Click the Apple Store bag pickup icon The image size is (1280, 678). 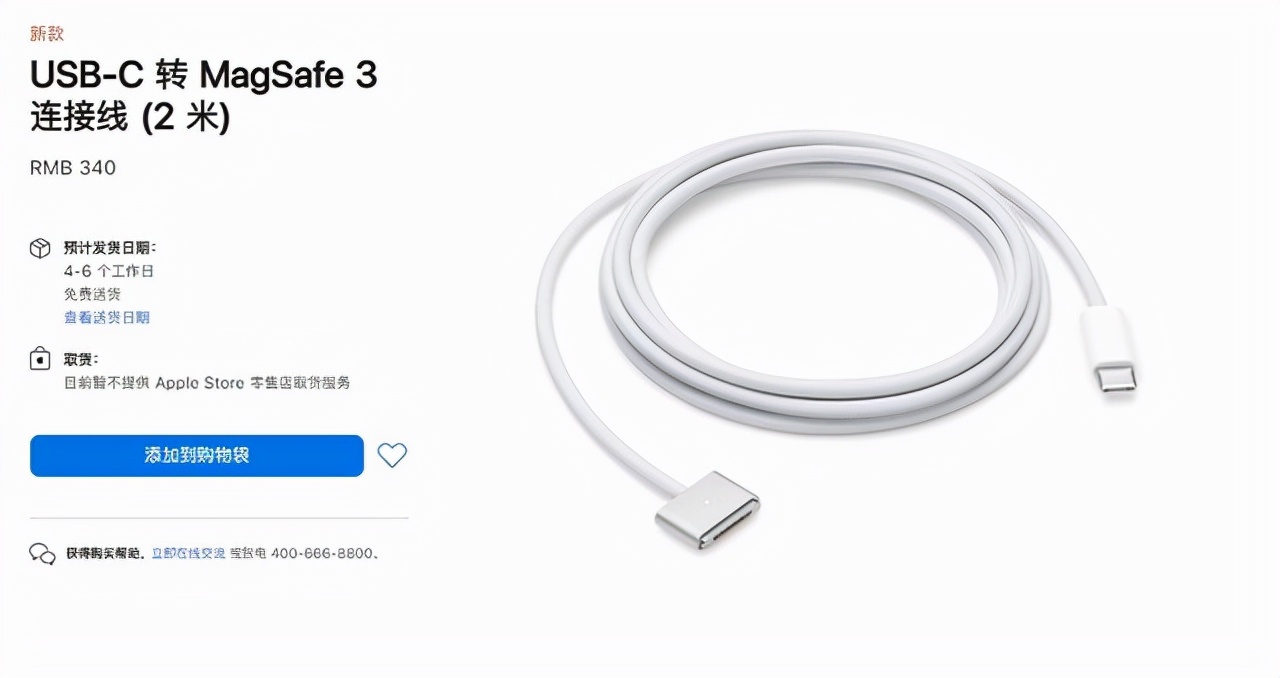(40, 359)
